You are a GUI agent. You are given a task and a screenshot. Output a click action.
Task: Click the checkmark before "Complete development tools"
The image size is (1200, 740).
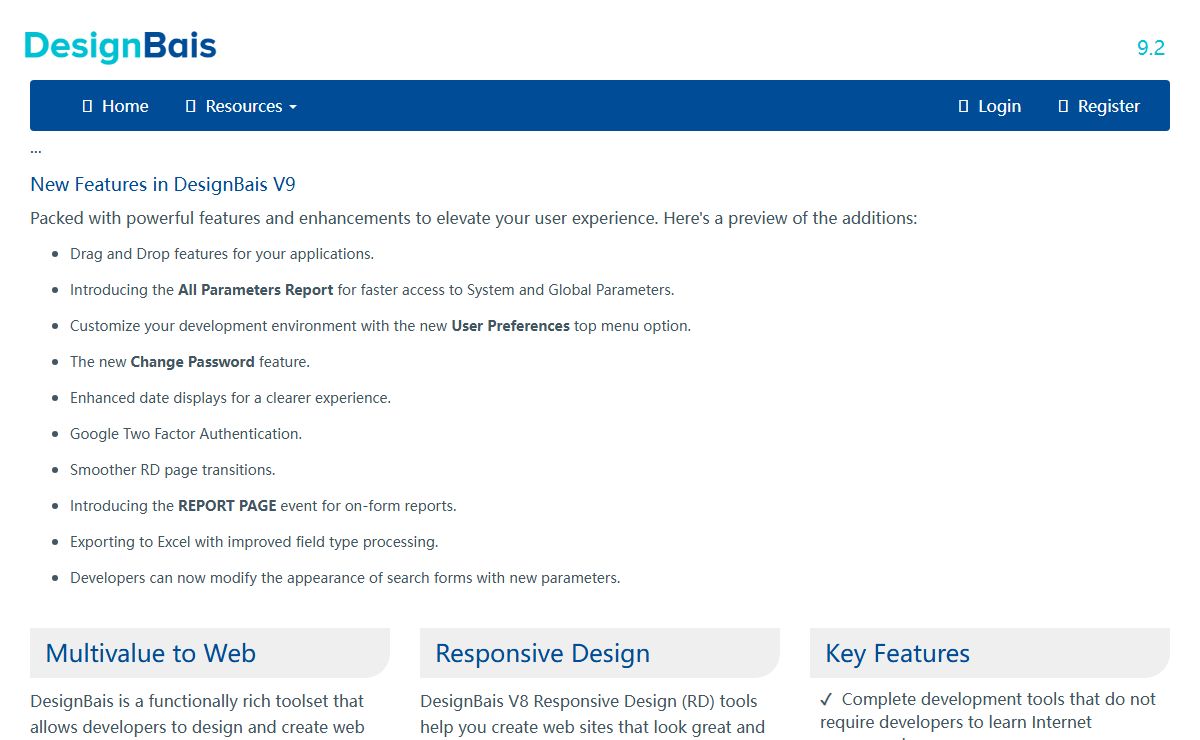(x=826, y=699)
